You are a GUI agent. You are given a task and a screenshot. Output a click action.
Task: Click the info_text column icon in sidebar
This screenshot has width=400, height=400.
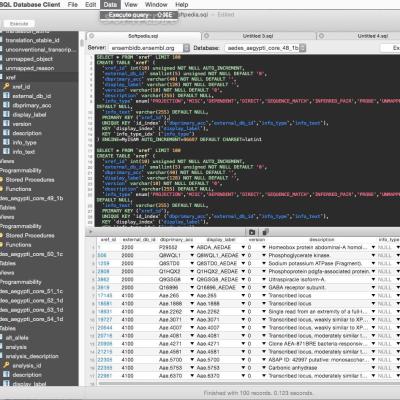6,152
